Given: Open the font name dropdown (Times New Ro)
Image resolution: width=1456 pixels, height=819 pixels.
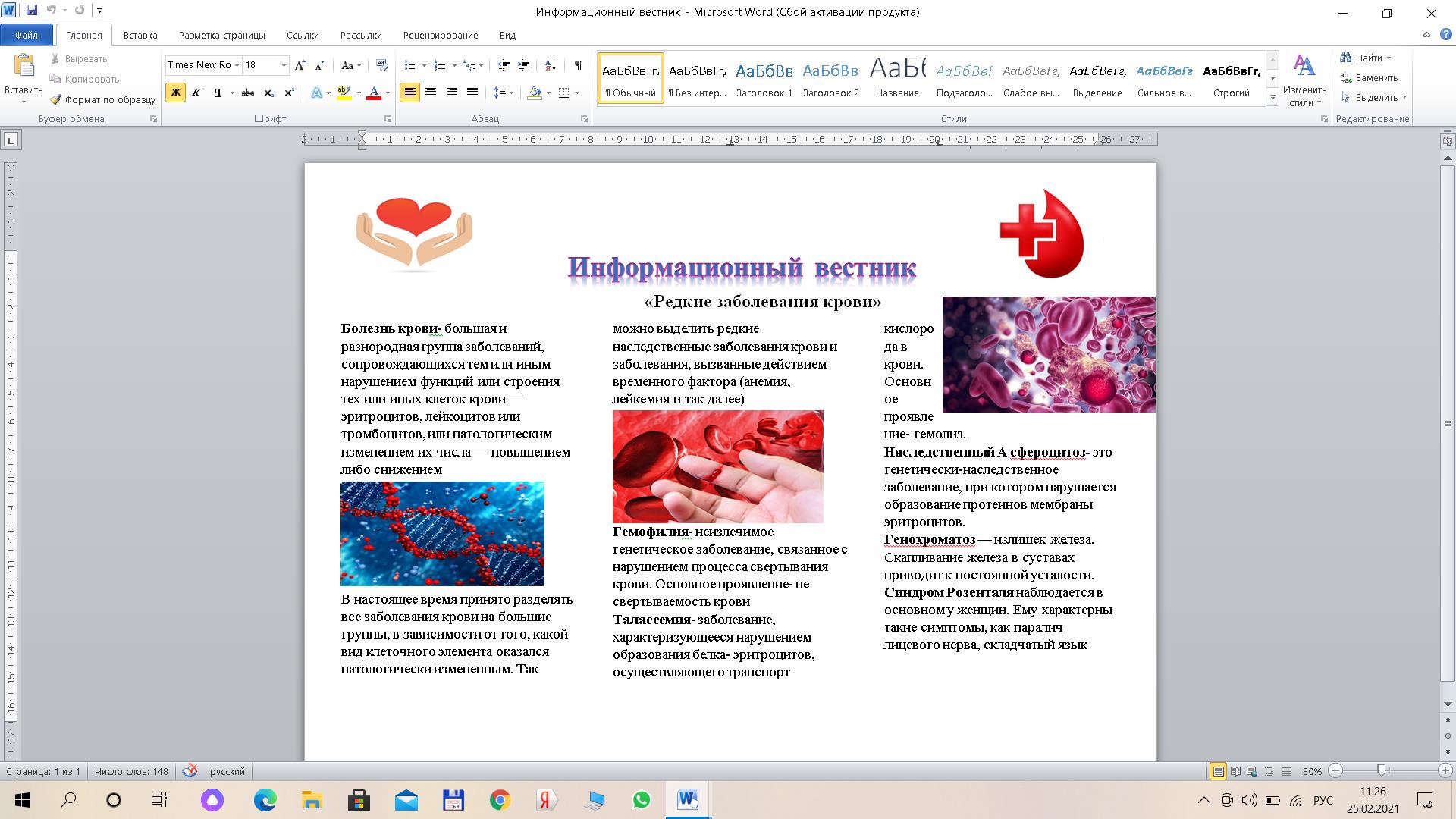Looking at the screenshot, I should point(237,65).
